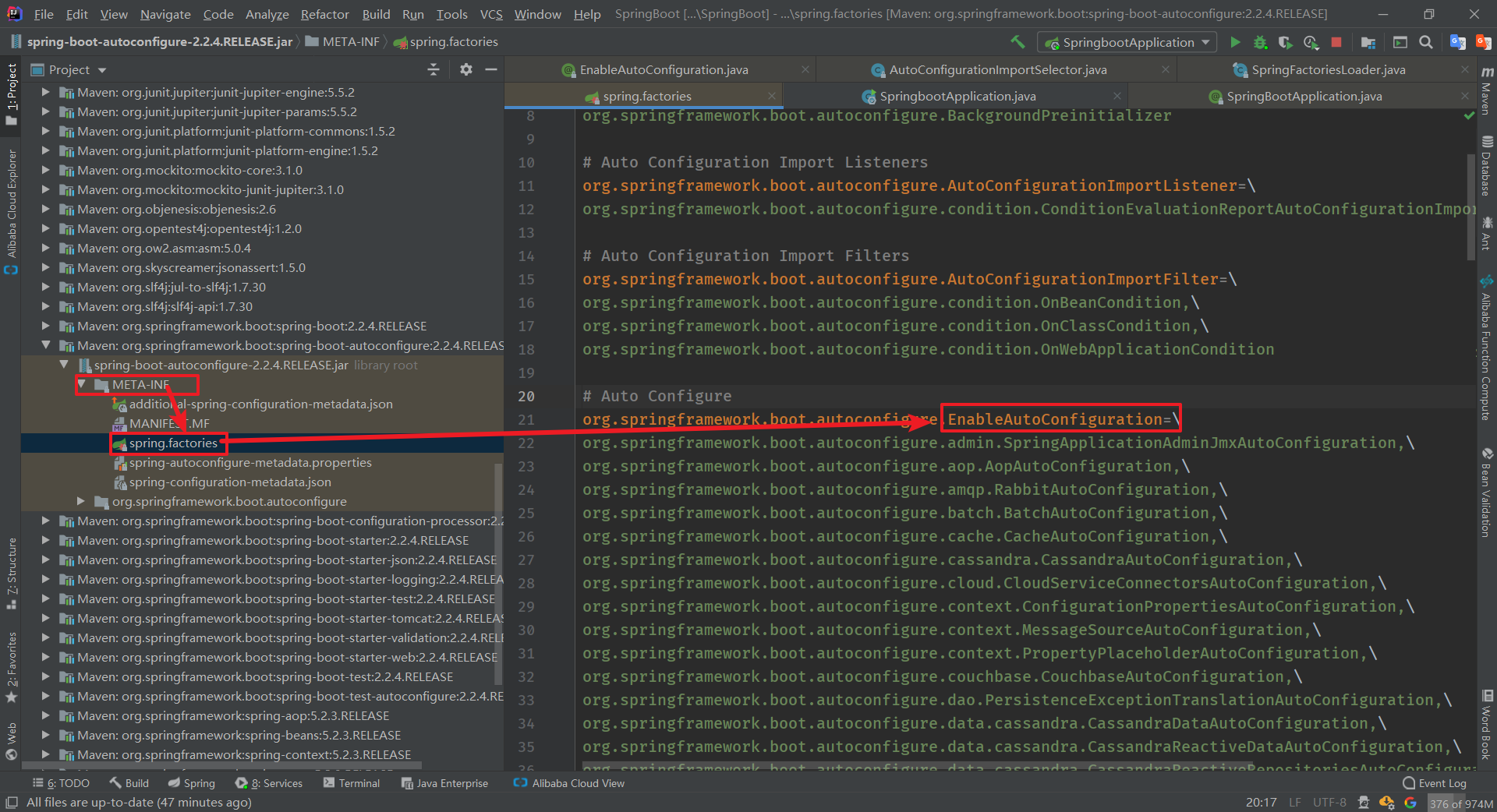Collapse spring-boot-autoconfigure-2.2.4.RELEASE.jar library root
The width and height of the screenshot is (1497, 812).
pyautogui.click(x=64, y=365)
